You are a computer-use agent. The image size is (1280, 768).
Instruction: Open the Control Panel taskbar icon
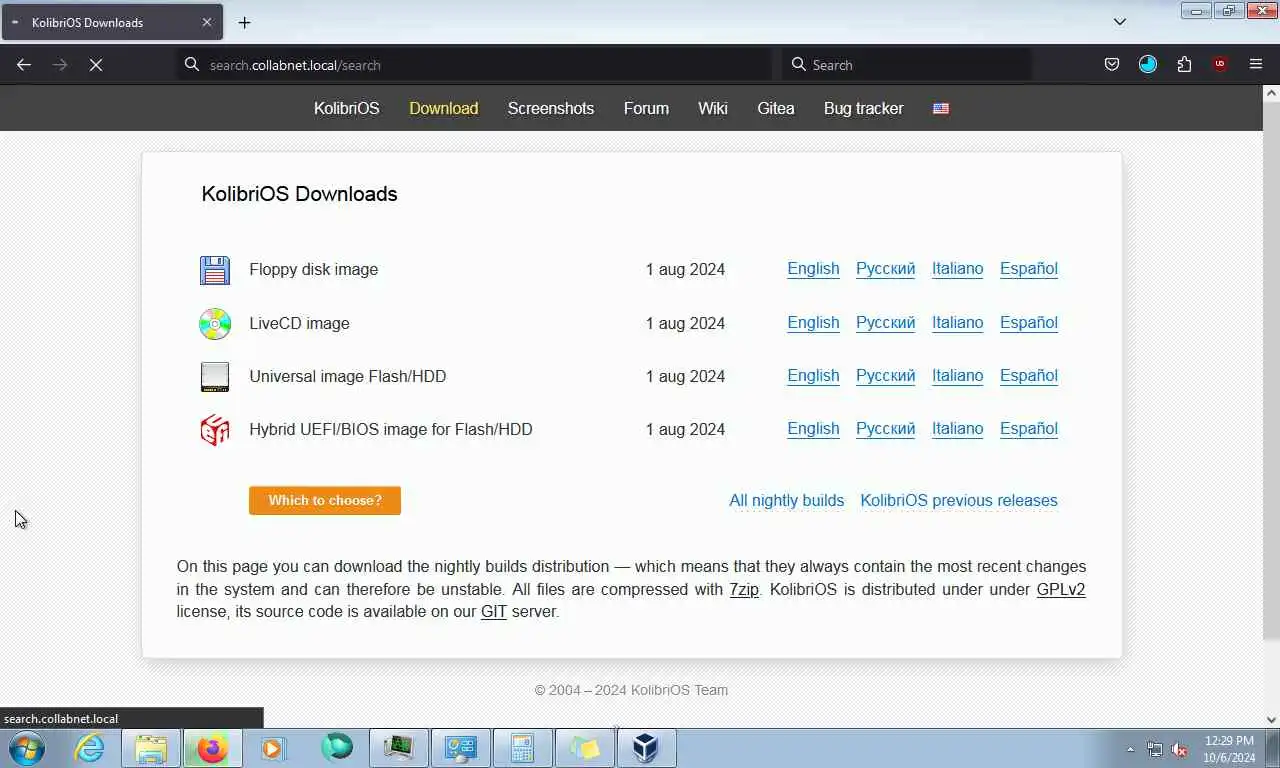click(x=461, y=748)
